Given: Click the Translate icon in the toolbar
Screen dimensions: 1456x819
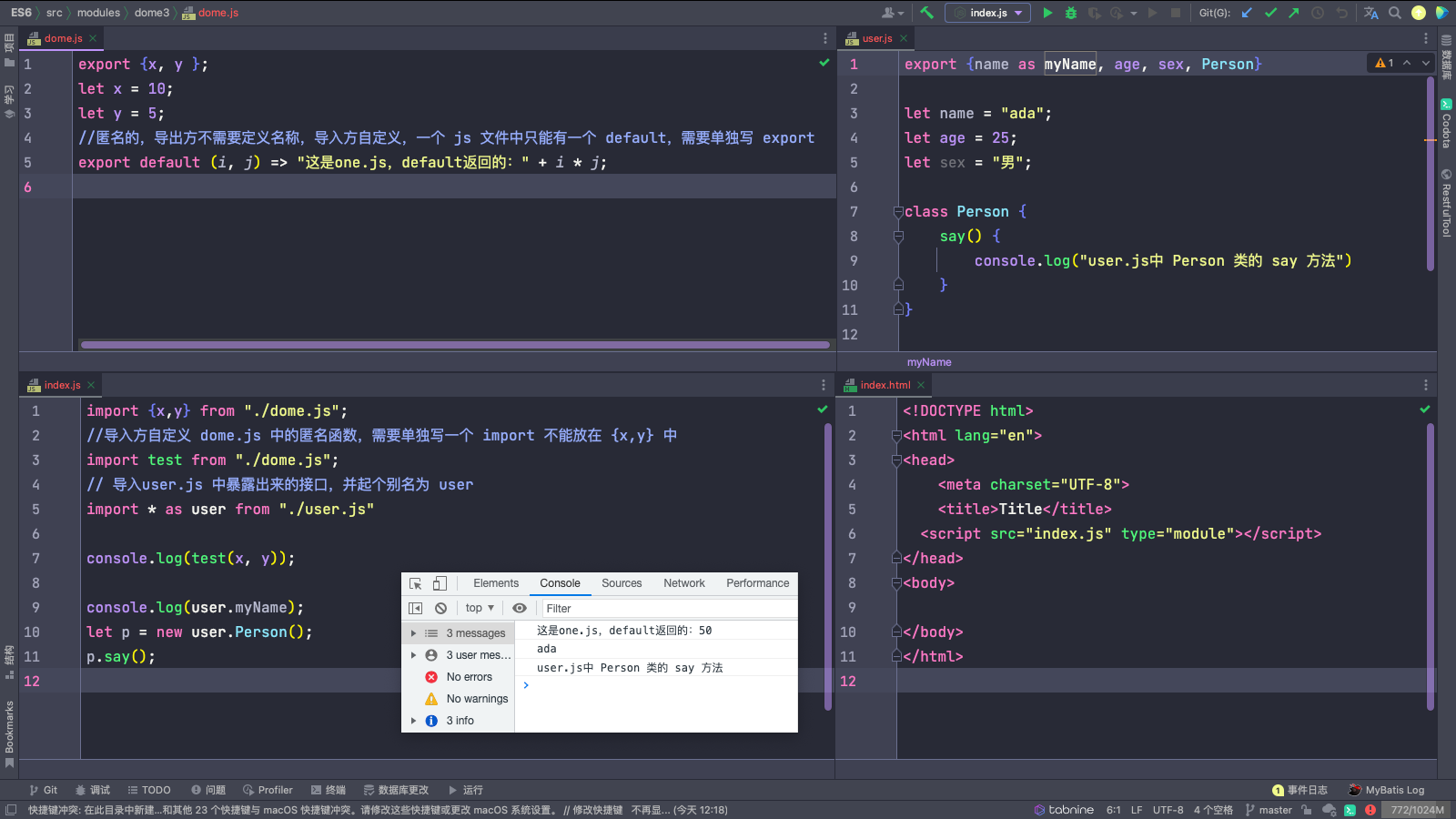Looking at the screenshot, I should tap(1370, 13).
